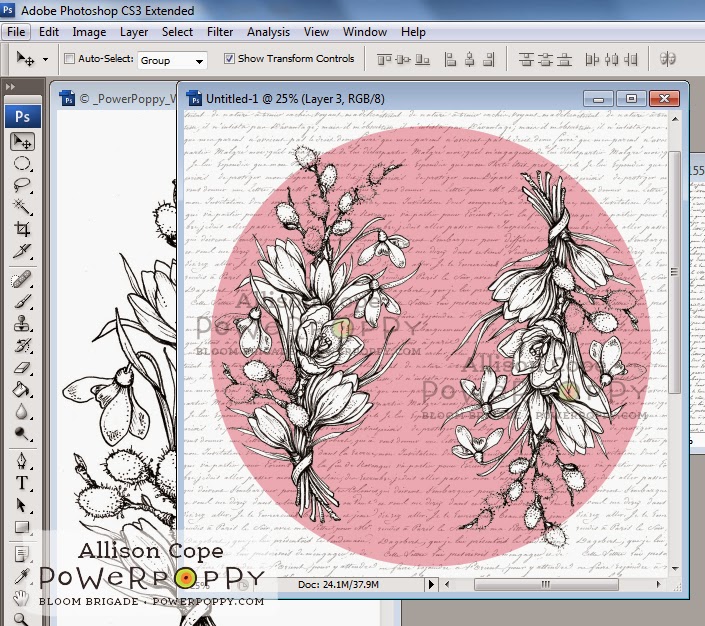Click the 'Doc: 24.1M/37.9M' status text
Screen dimensions: 705x626
[x=339, y=585]
